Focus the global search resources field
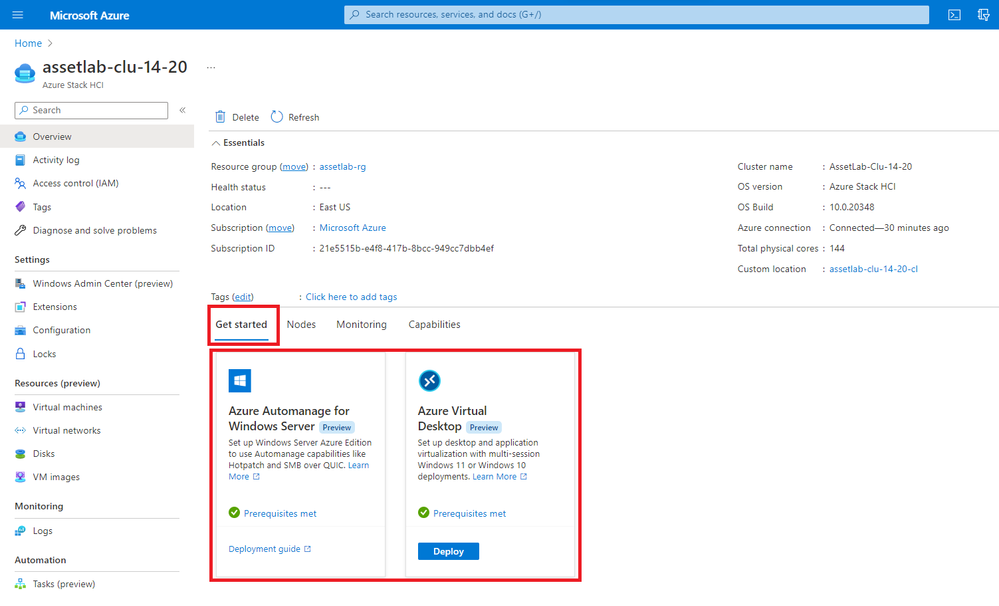 click(636, 15)
